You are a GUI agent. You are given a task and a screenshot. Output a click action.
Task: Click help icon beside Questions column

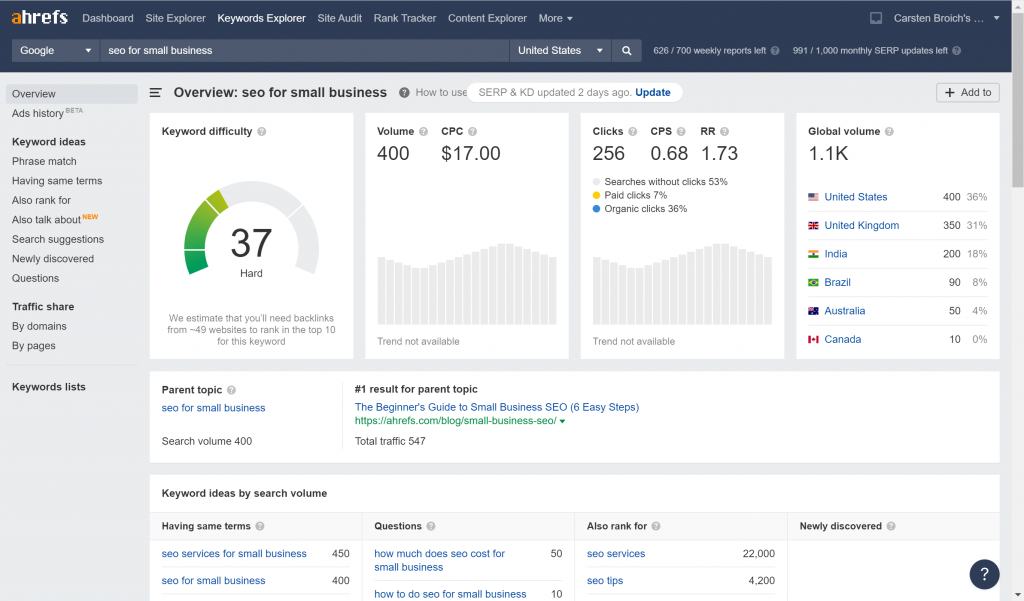(431, 526)
